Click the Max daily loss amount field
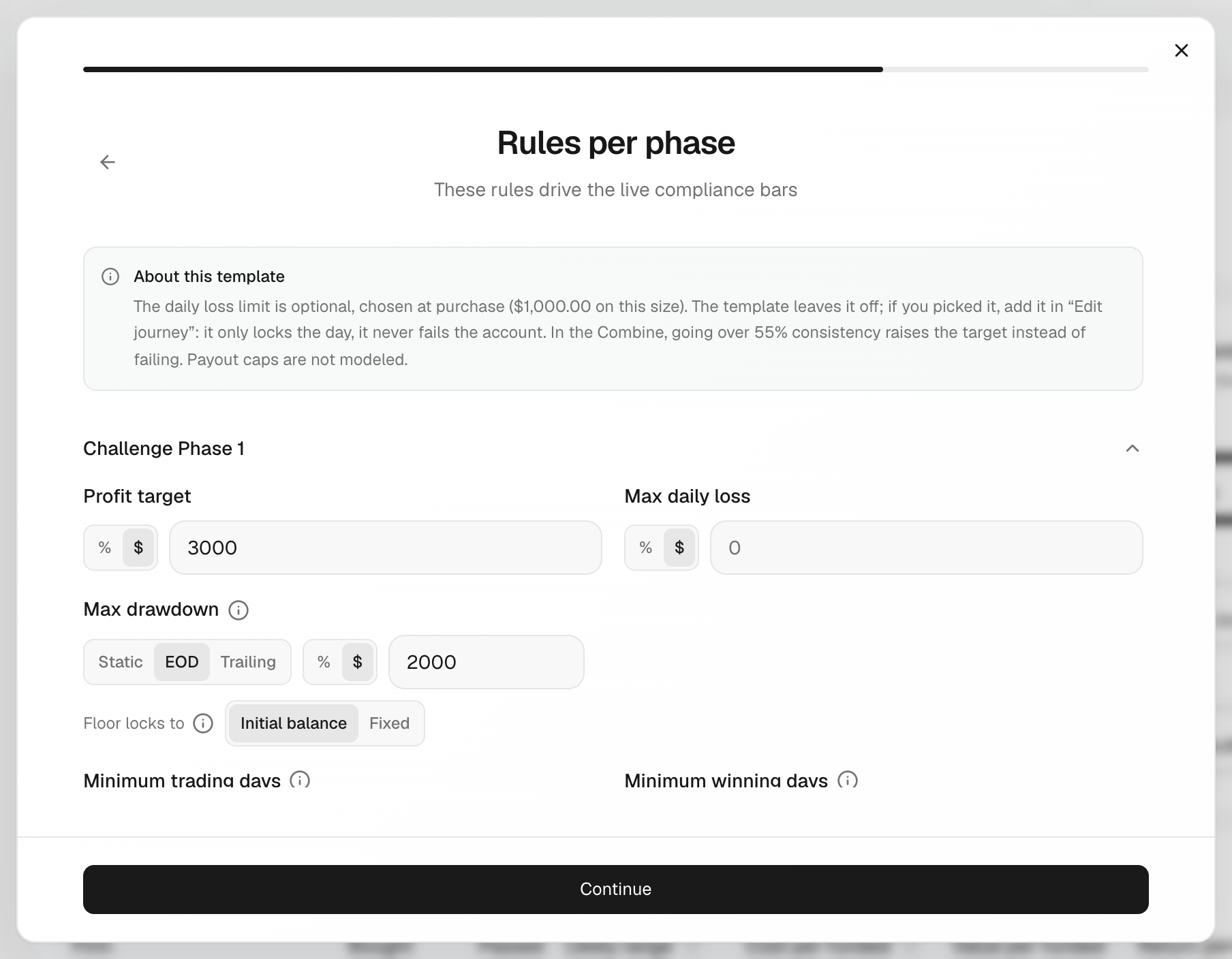 point(927,548)
